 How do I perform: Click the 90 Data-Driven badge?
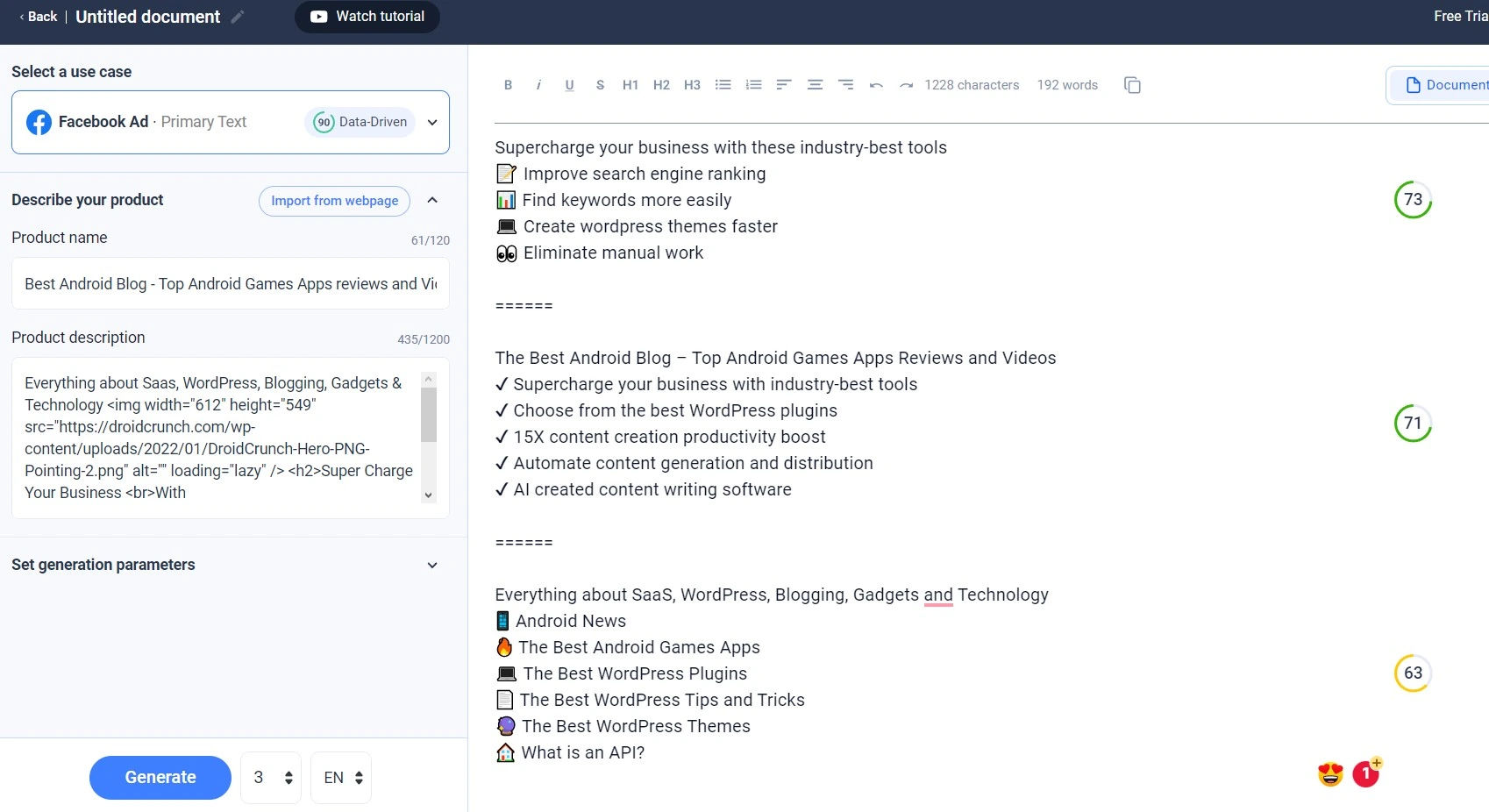(x=360, y=122)
